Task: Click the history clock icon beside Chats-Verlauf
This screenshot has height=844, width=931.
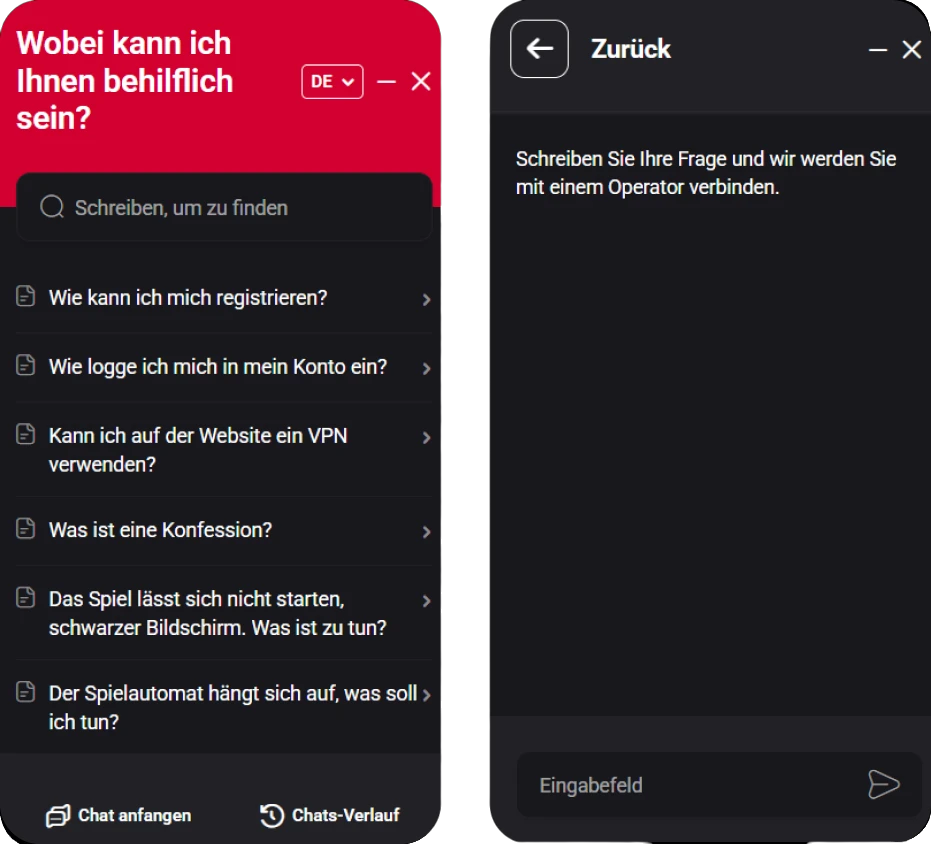Action: [269, 815]
